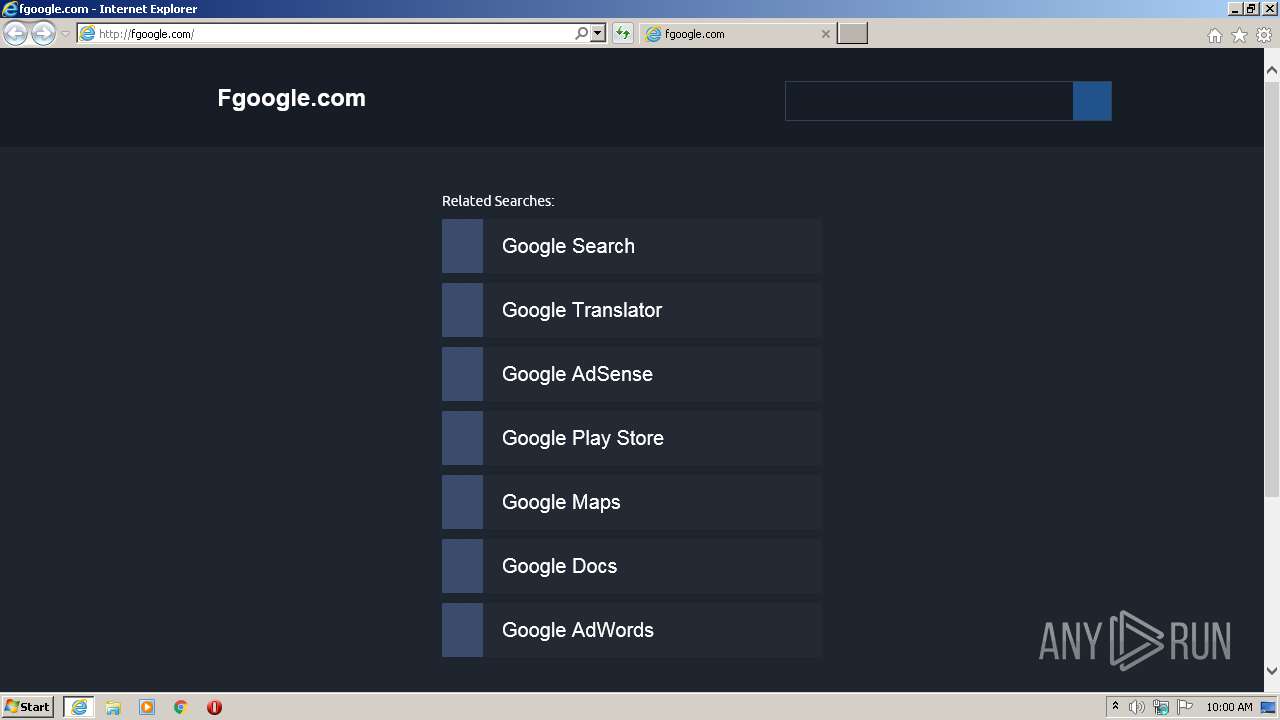The image size is (1280, 720).
Task: Click the square beside Google Search
Action: click(x=462, y=246)
